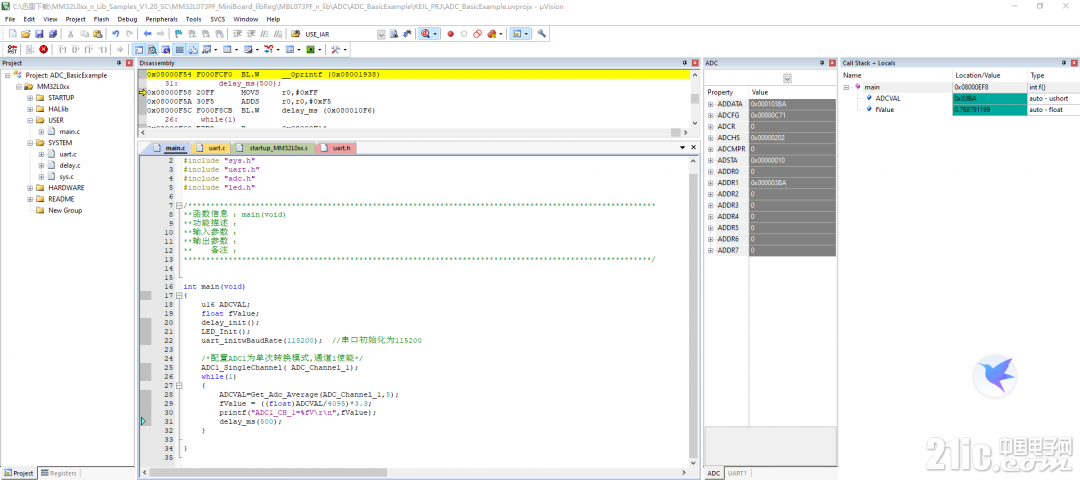Collapse the main entry in Call Stack
This screenshot has height=480, width=1080.
coord(847,87)
